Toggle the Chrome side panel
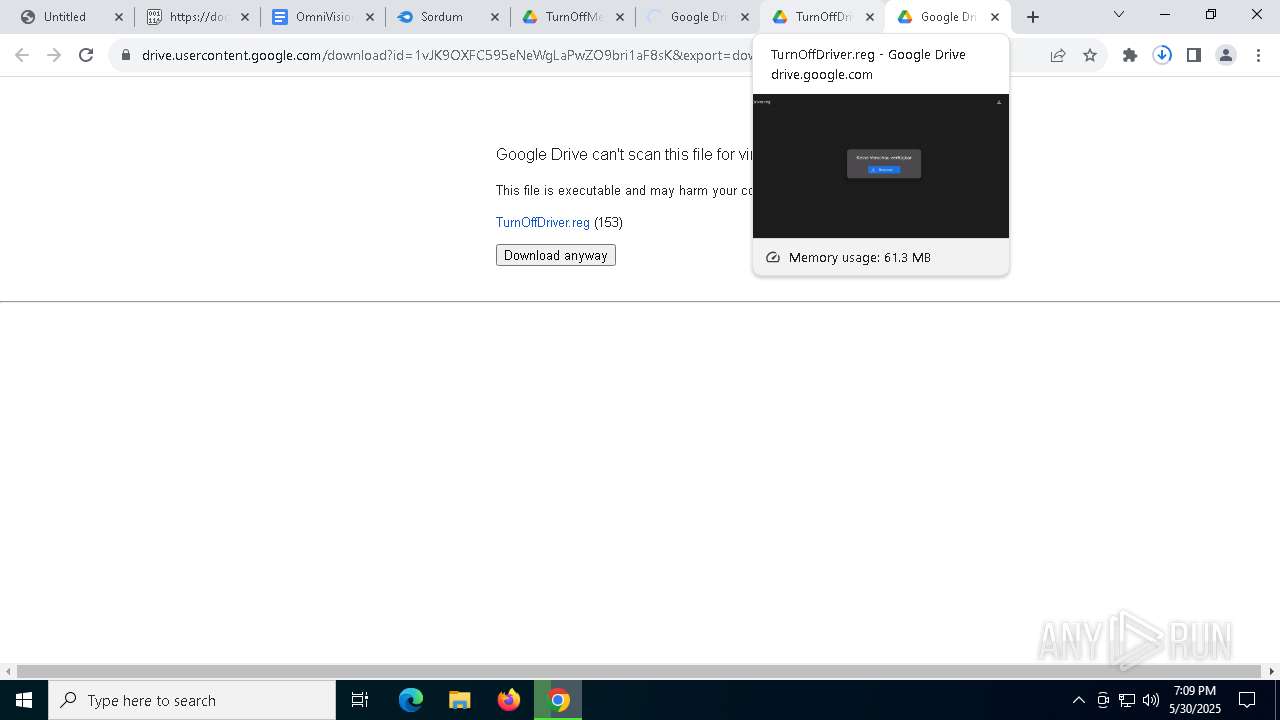The width and height of the screenshot is (1280, 720). 1194,55
